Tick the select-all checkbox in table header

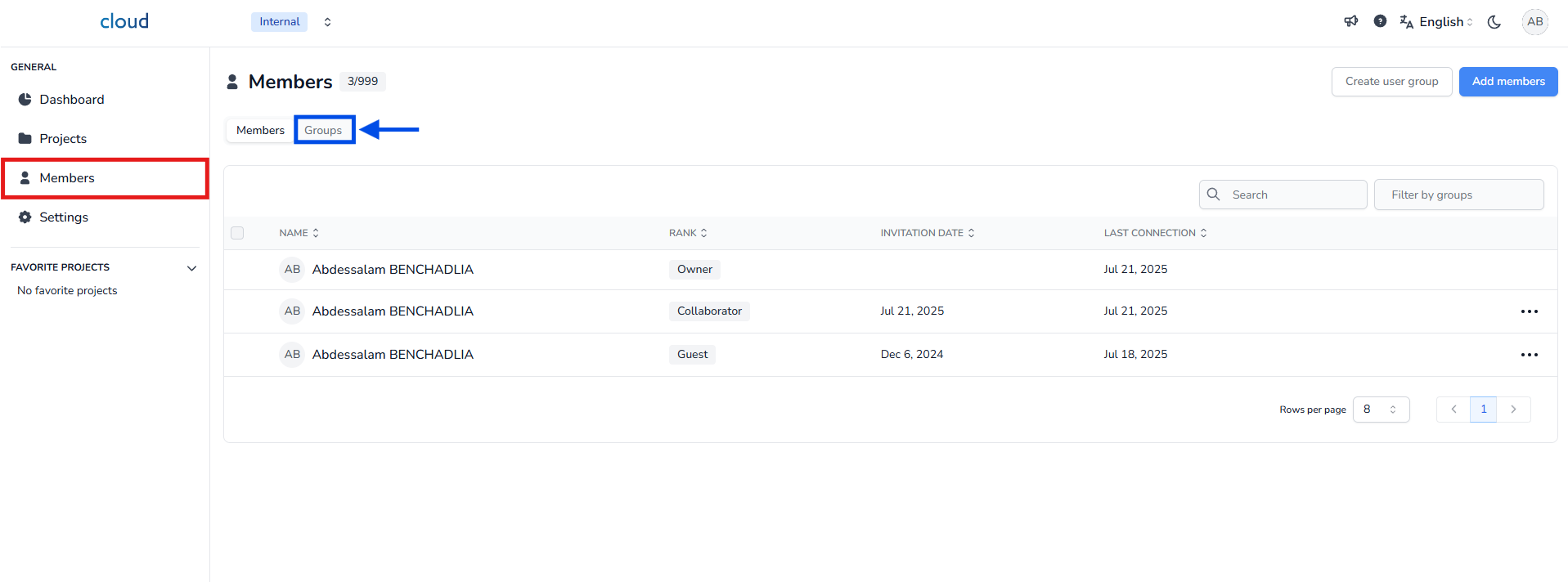[x=237, y=233]
